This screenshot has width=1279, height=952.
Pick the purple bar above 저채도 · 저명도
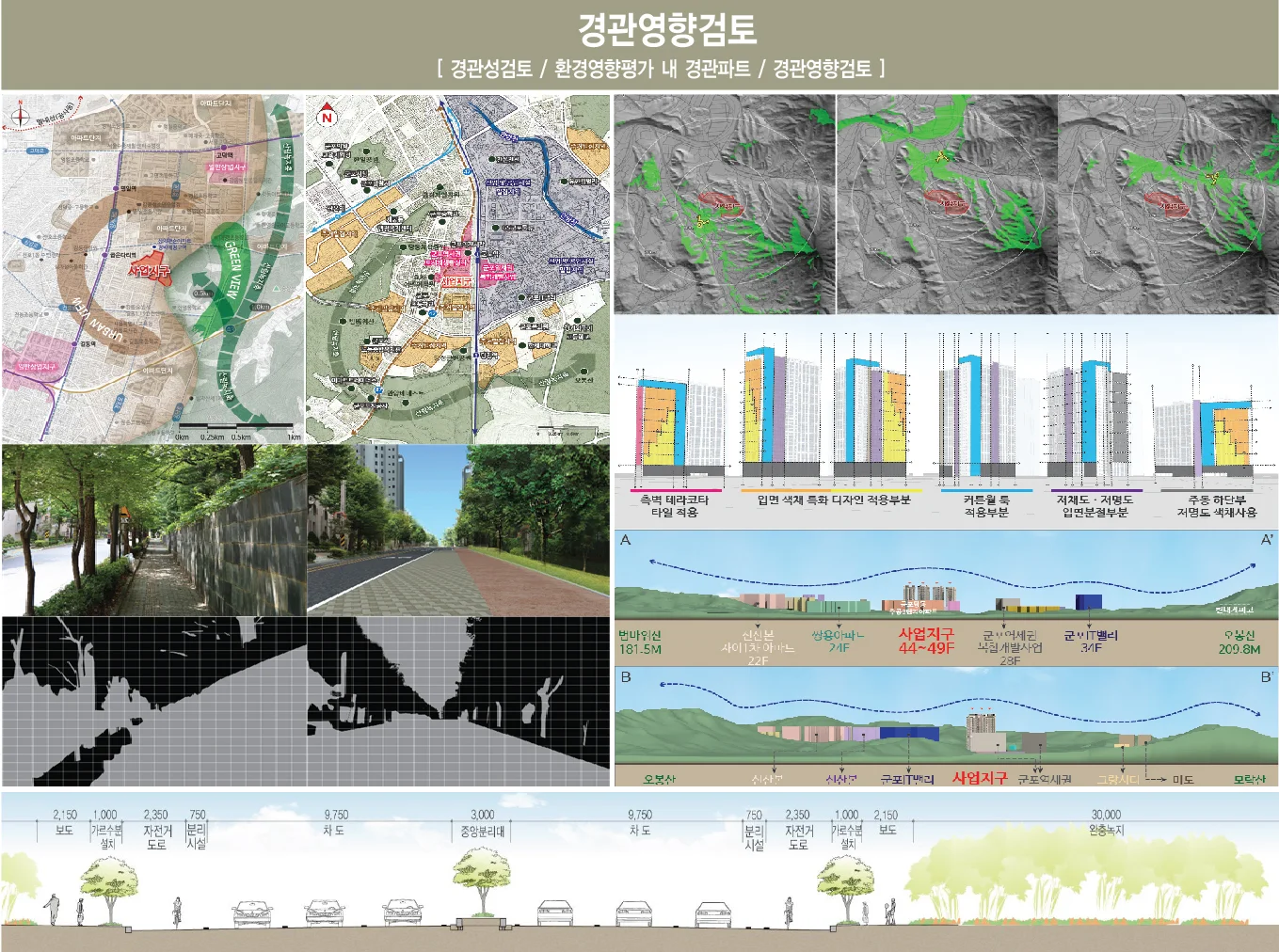click(x=1095, y=490)
